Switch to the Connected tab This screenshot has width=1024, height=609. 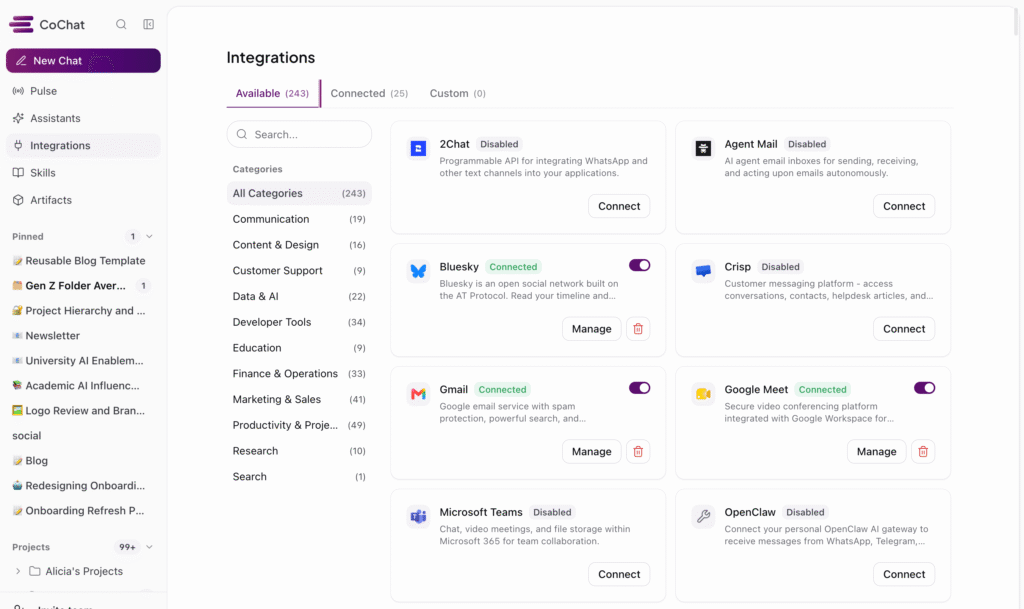tap(369, 93)
